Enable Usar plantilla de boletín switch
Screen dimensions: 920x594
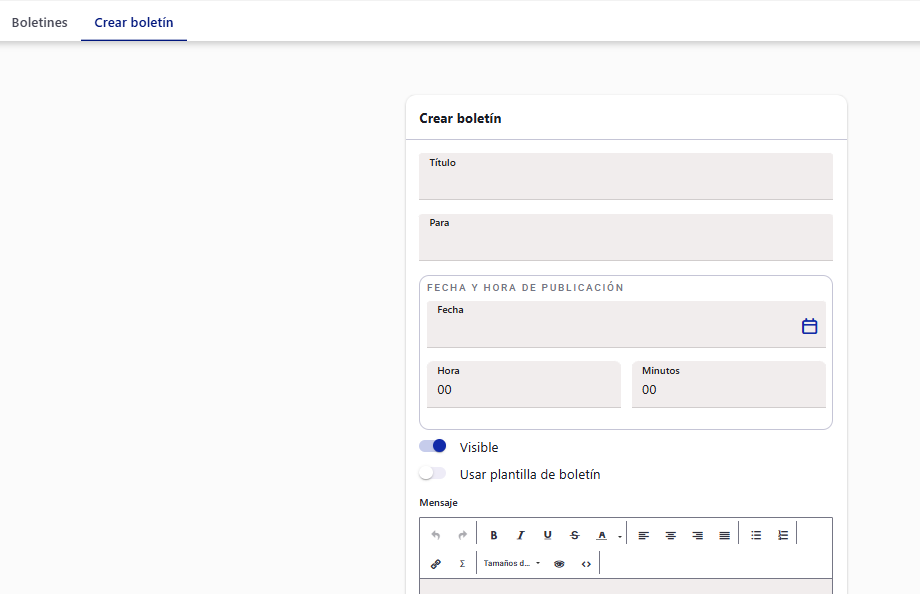[x=433, y=473]
